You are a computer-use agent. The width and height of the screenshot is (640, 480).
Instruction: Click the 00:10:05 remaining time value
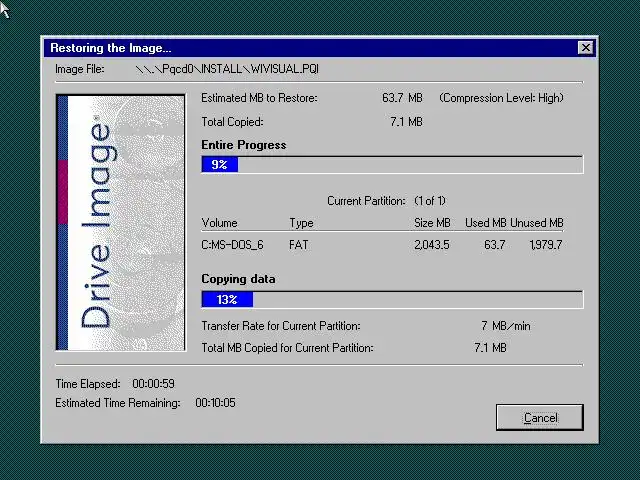(216, 403)
